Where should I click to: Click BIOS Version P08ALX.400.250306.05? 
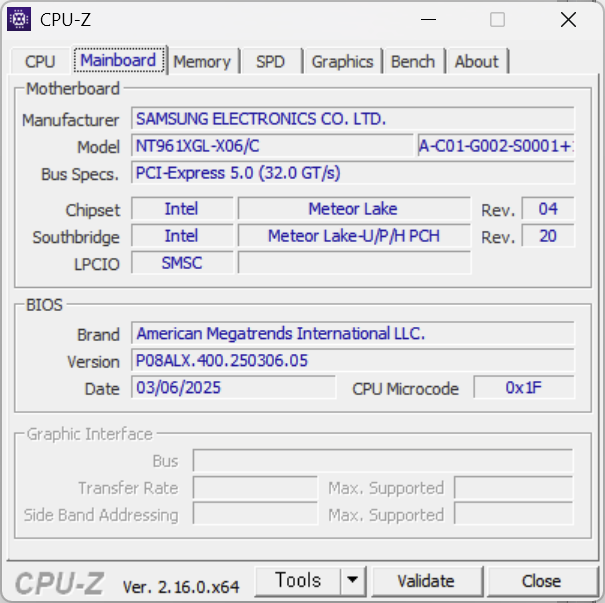pos(353,360)
